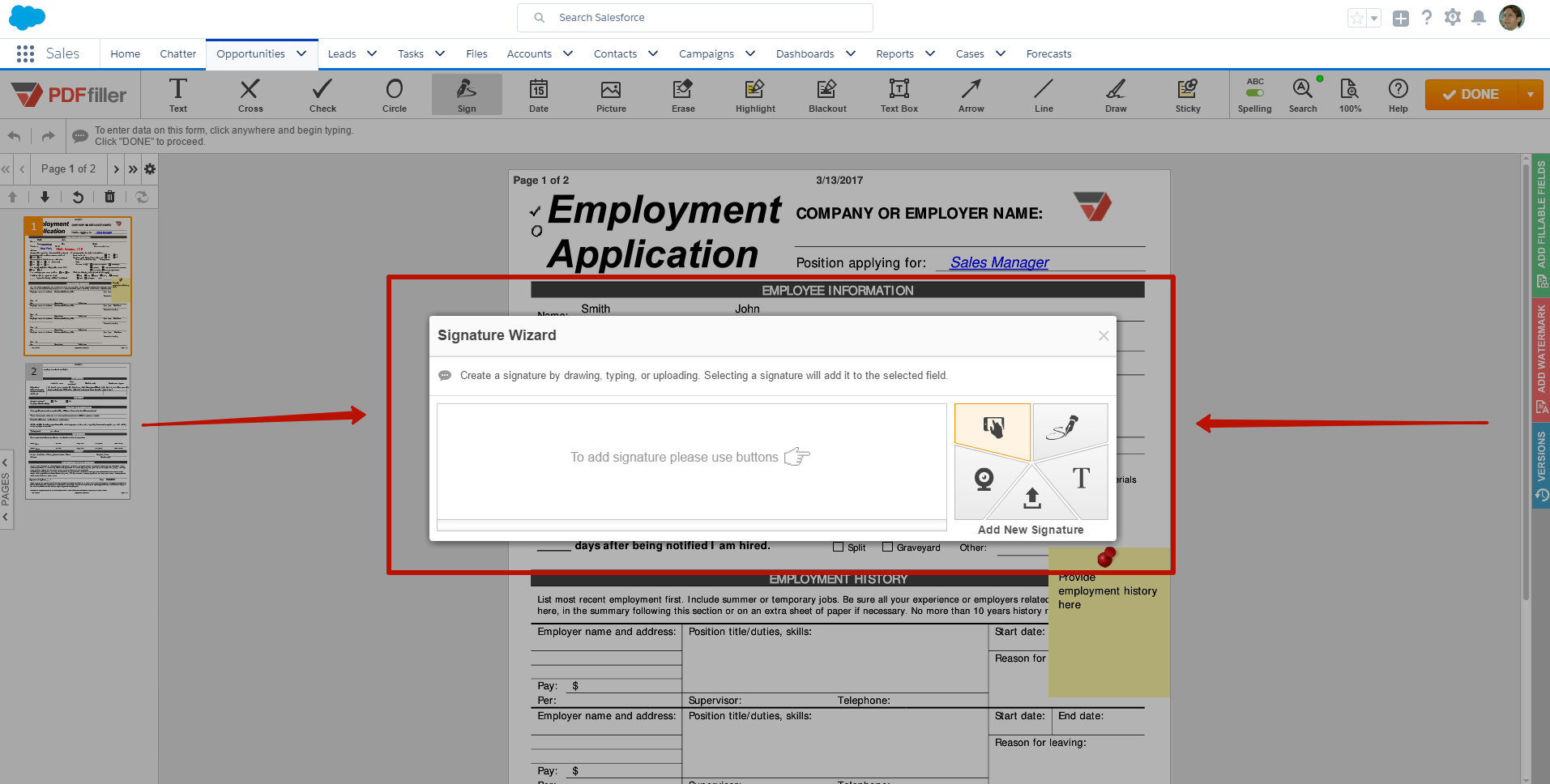The image size is (1550, 784).
Task: Close the Signature Wizard dialog
Action: click(1104, 336)
